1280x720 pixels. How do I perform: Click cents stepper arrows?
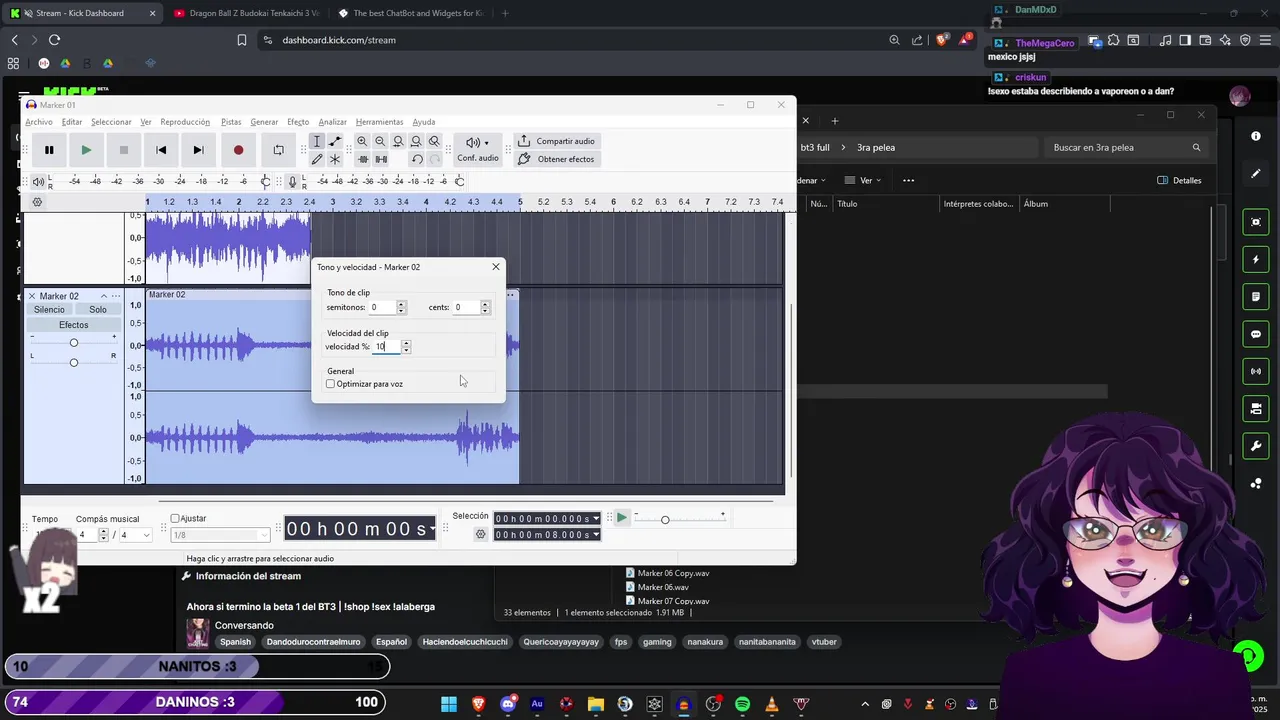485,307
